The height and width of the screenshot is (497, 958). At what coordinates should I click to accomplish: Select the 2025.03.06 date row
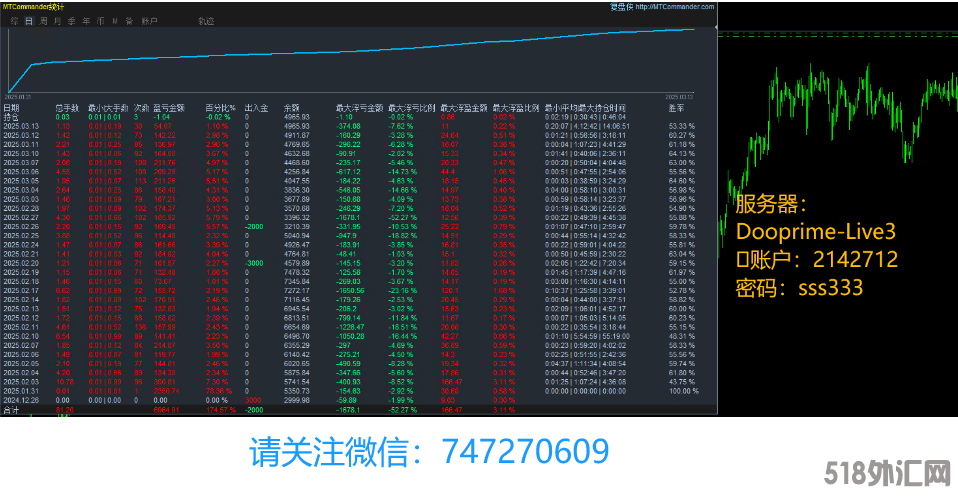pos(359,172)
